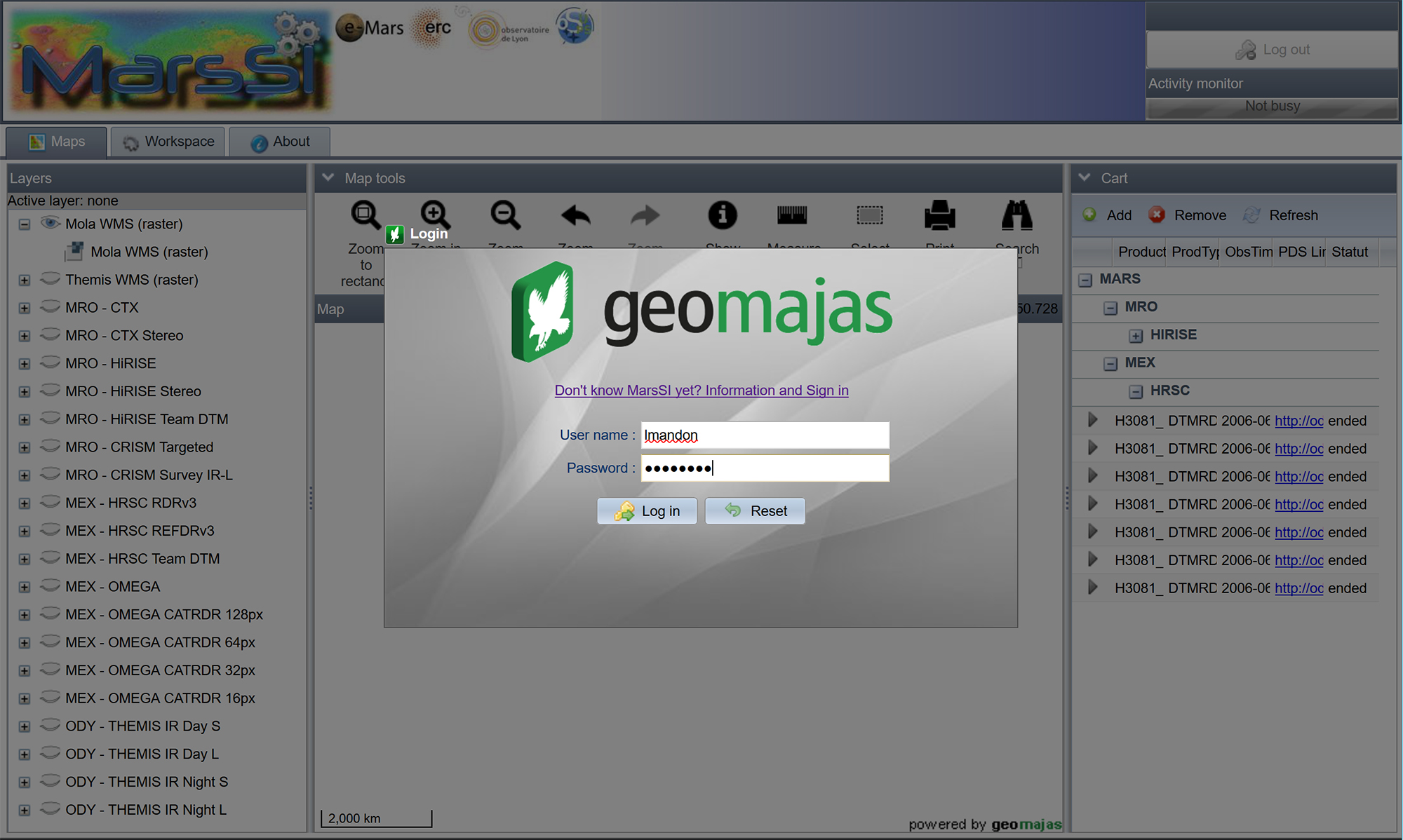Expand the HIRISE node in cart
The height and width of the screenshot is (840, 1403).
coord(1136,336)
